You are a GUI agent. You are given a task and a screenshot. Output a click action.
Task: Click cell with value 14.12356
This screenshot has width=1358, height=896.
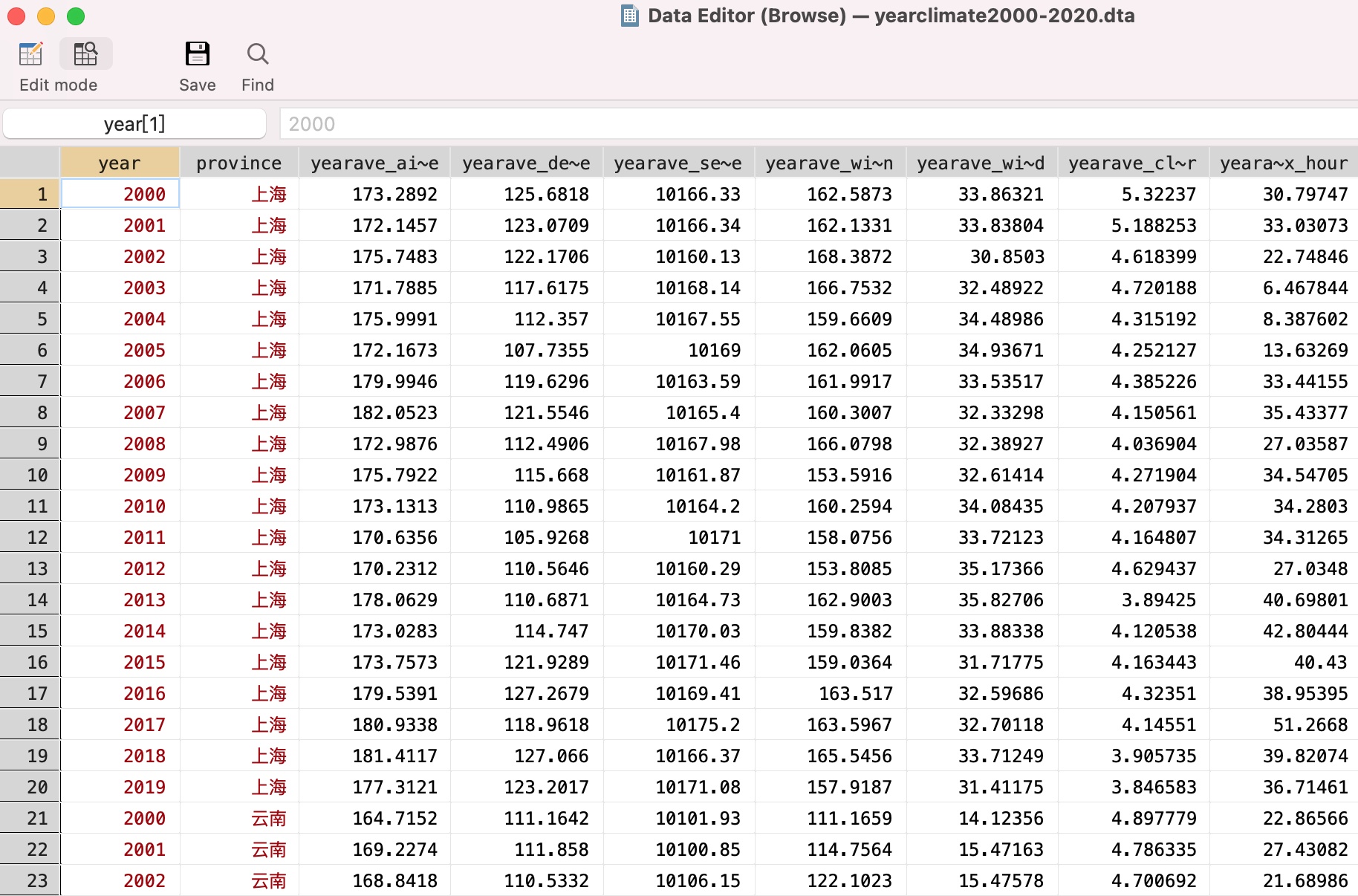pos(981,818)
